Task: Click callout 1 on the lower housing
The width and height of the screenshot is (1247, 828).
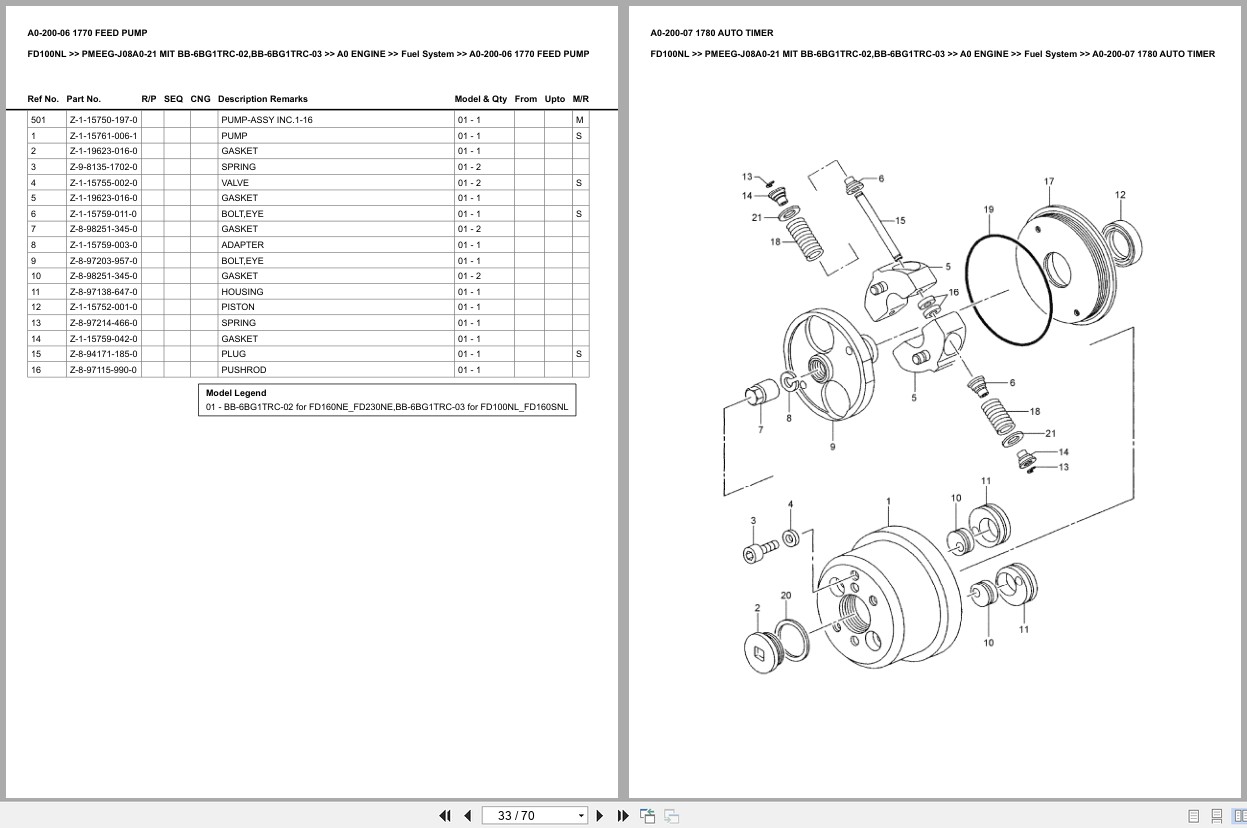Action: point(888,501)
